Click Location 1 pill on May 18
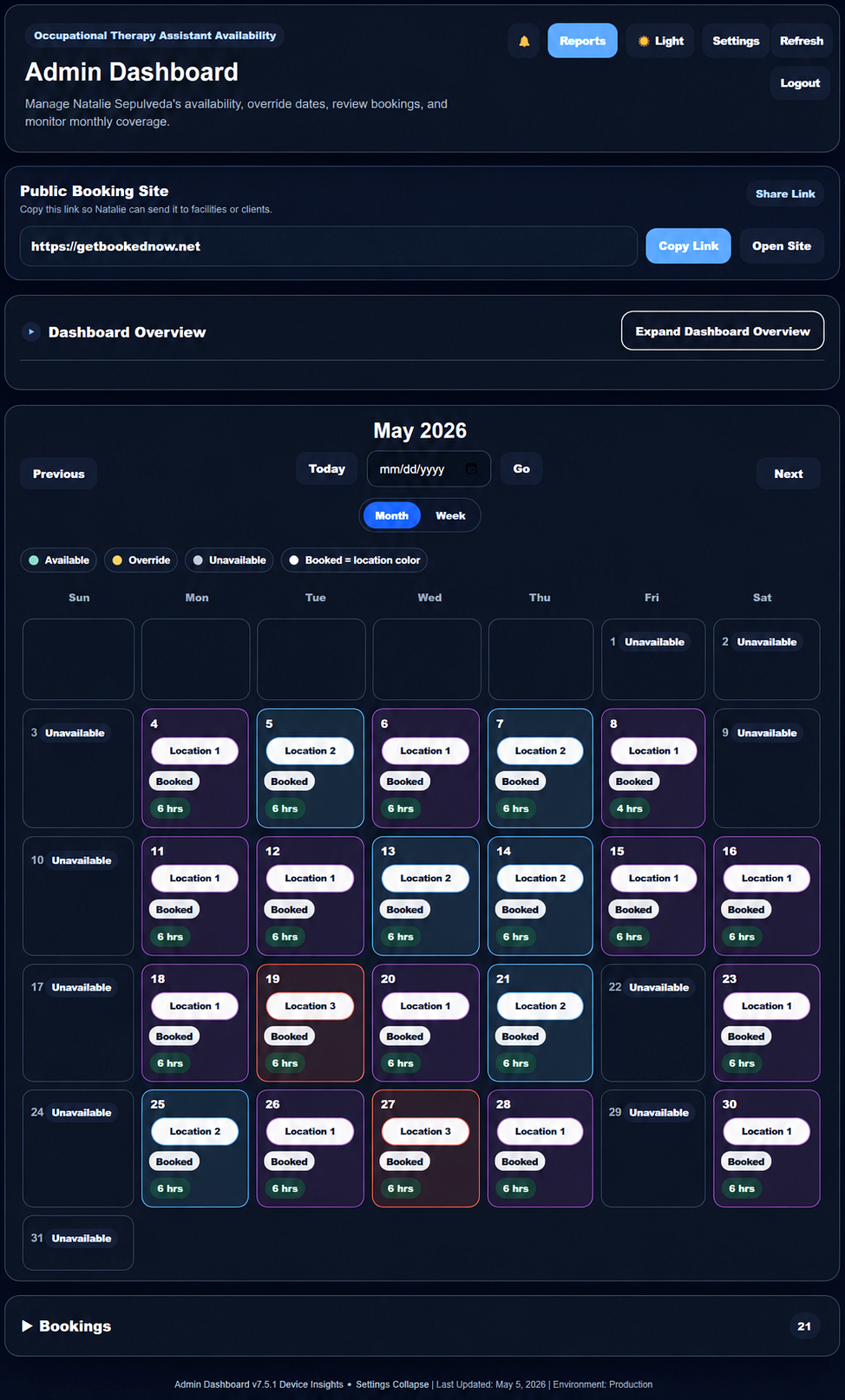Image resolution: width=845 pixels, height=1400 pixels. point(195,1006)
